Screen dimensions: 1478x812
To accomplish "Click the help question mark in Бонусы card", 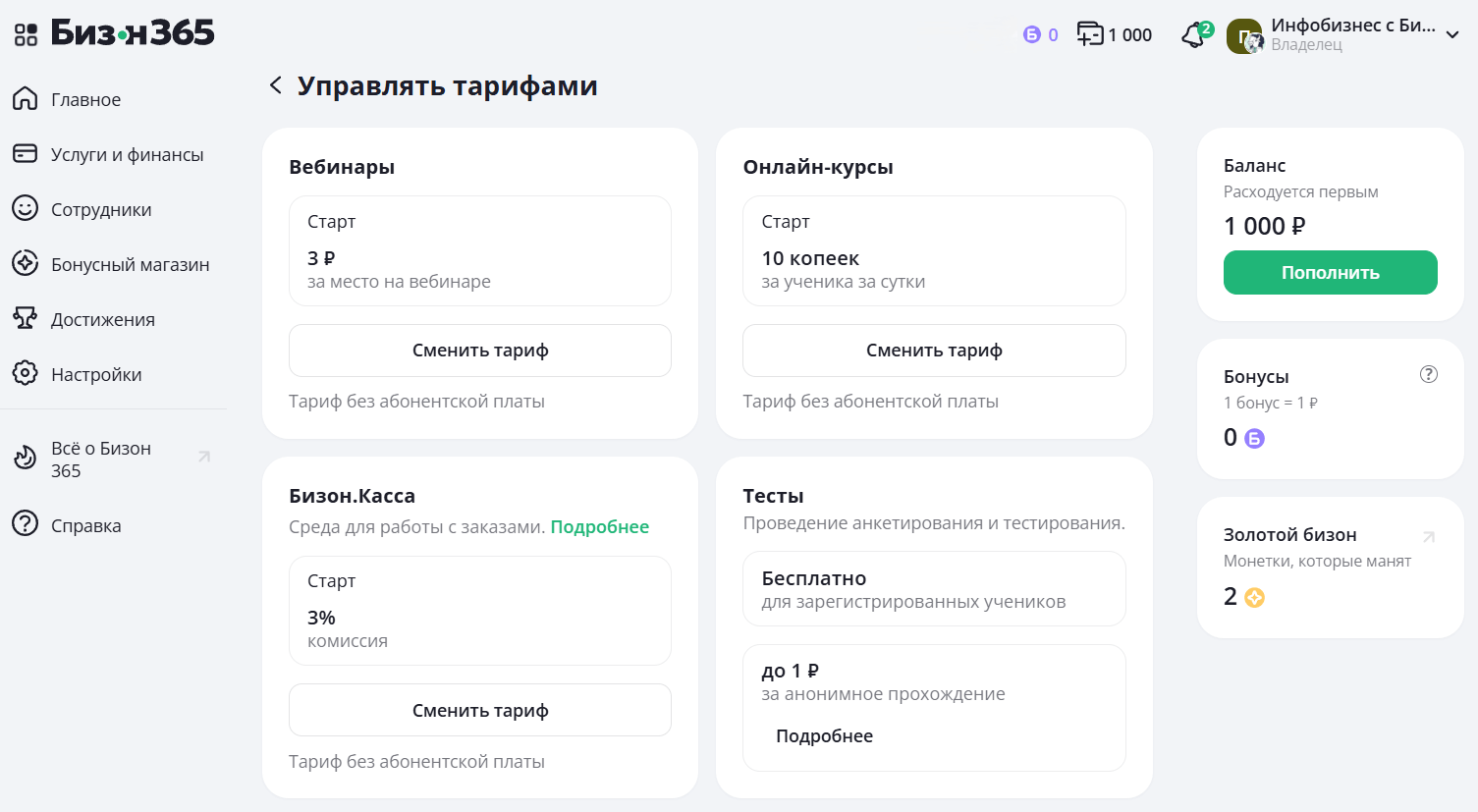I will pyautogui.click(x=1429, y=374).
